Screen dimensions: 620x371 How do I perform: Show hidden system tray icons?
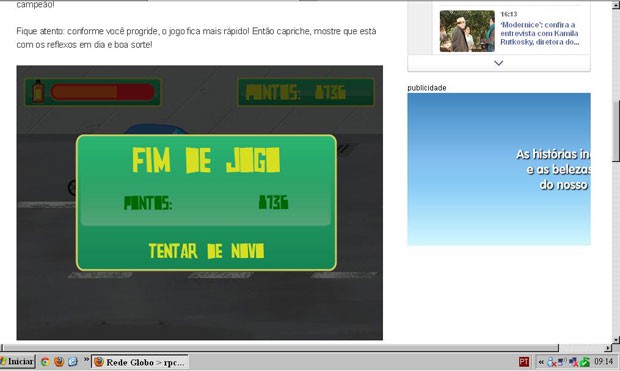541,362
